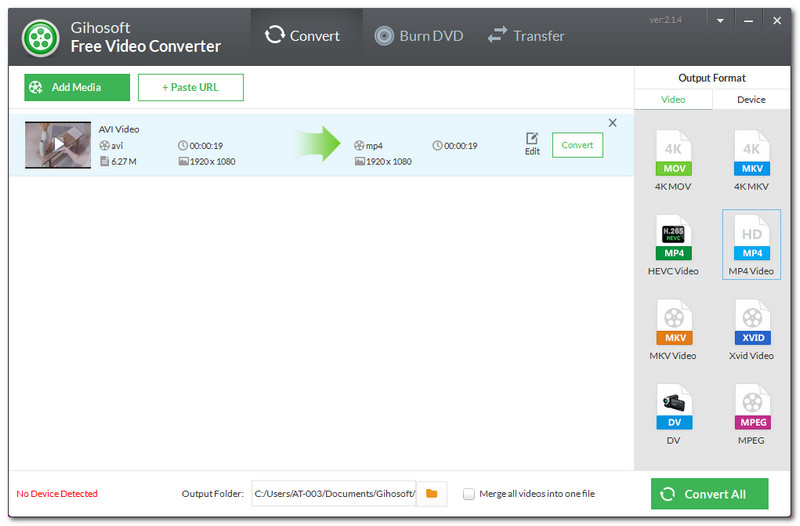Remove the AVI video from the list
Screen dimensions: 800x526
[x=613, y=123]
